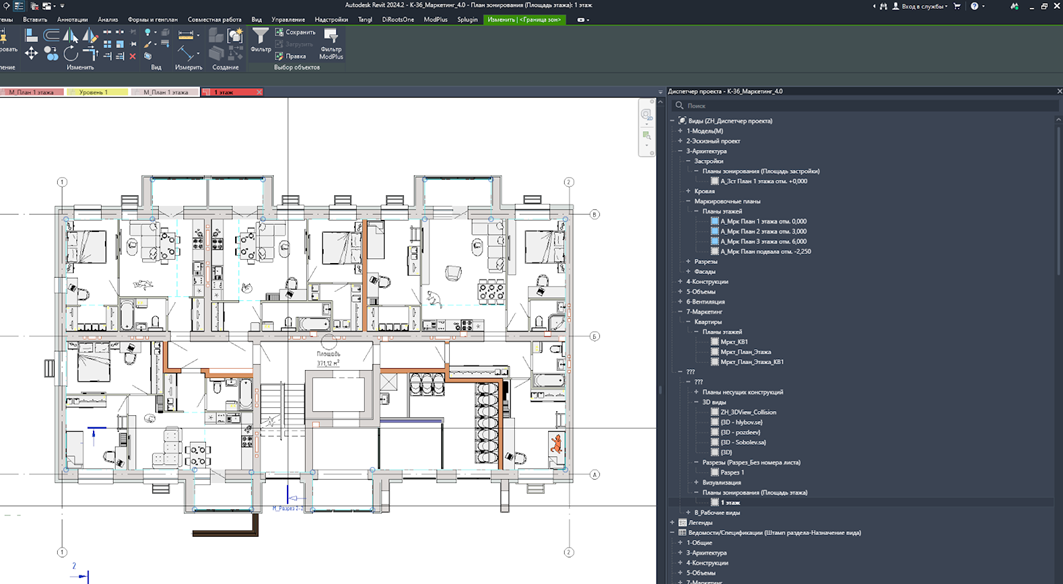The width and height of the screenshot is (1063, 584).
Task: Close the 1 этаж view tab
Action: (259, 92)
